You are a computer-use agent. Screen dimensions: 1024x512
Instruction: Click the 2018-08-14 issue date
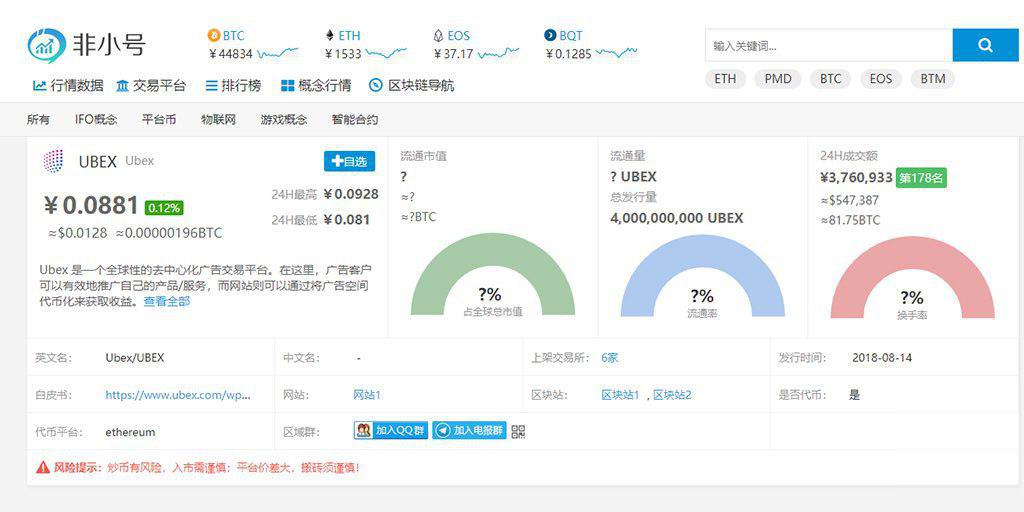coord(882,357)
